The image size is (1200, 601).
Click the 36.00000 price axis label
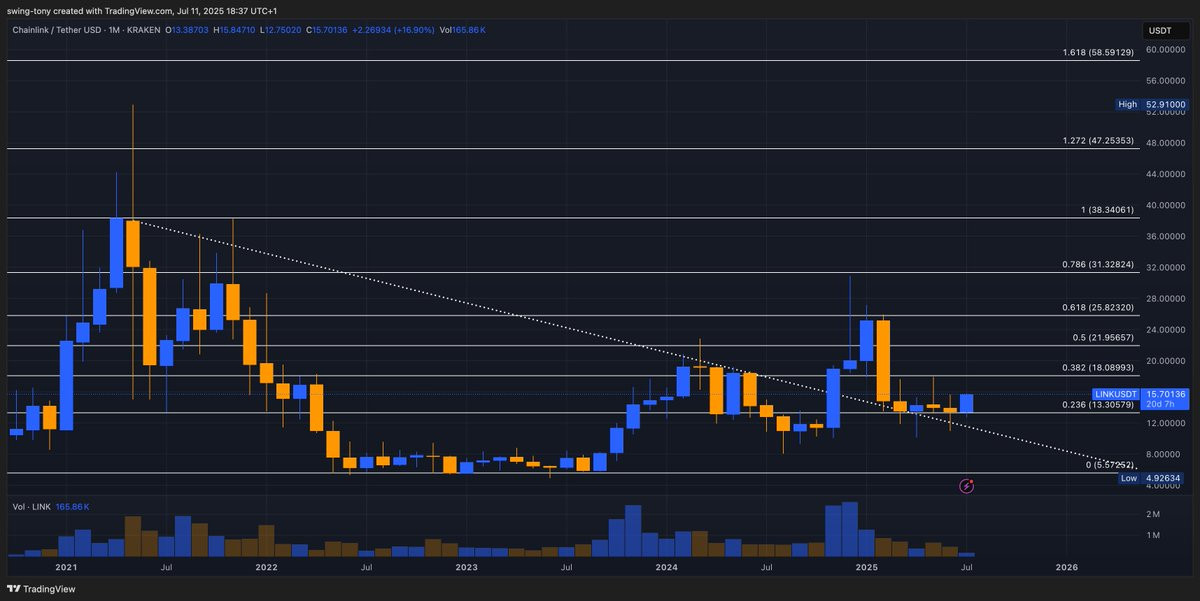click(x=1165, y=236)
